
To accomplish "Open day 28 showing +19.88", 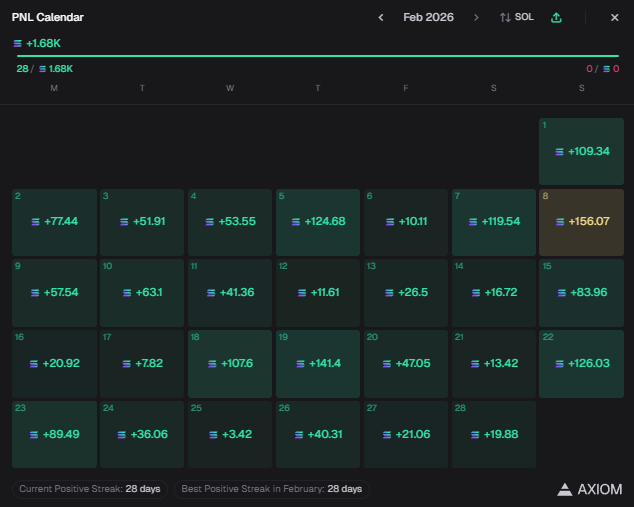I will coord(494,435).
